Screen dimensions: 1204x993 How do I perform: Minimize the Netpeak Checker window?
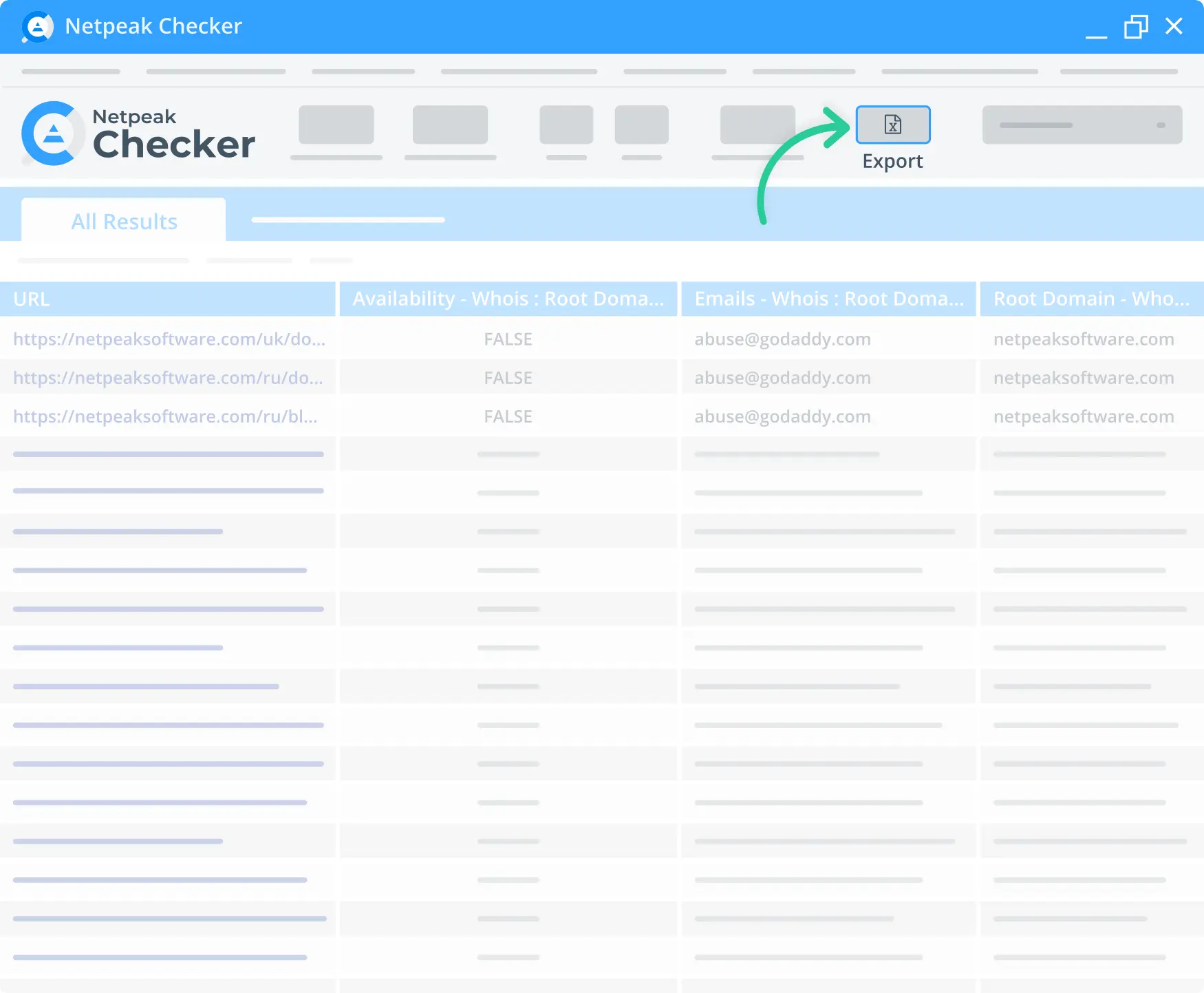pos(1096,36)
